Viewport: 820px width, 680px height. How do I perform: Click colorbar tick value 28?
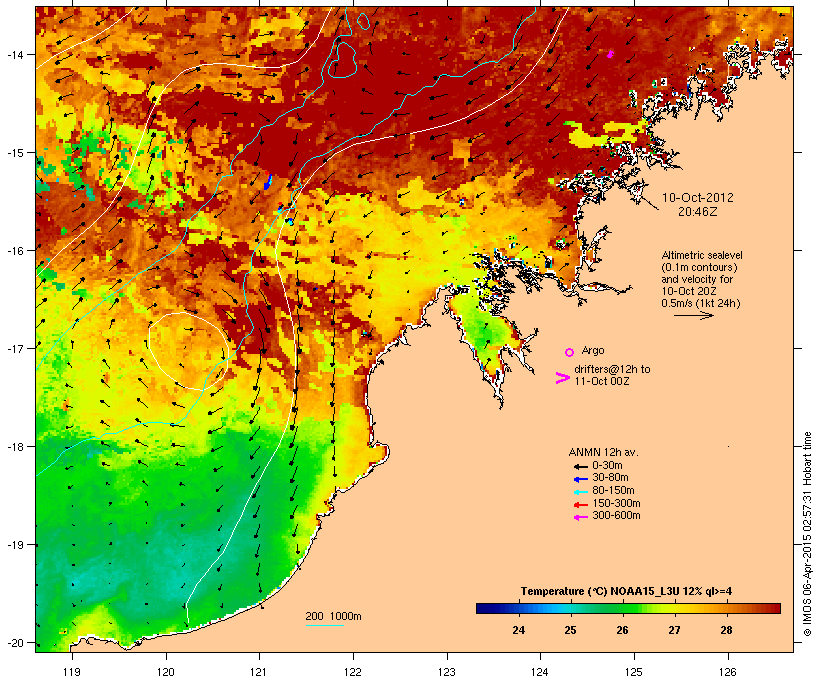(726, 630)
